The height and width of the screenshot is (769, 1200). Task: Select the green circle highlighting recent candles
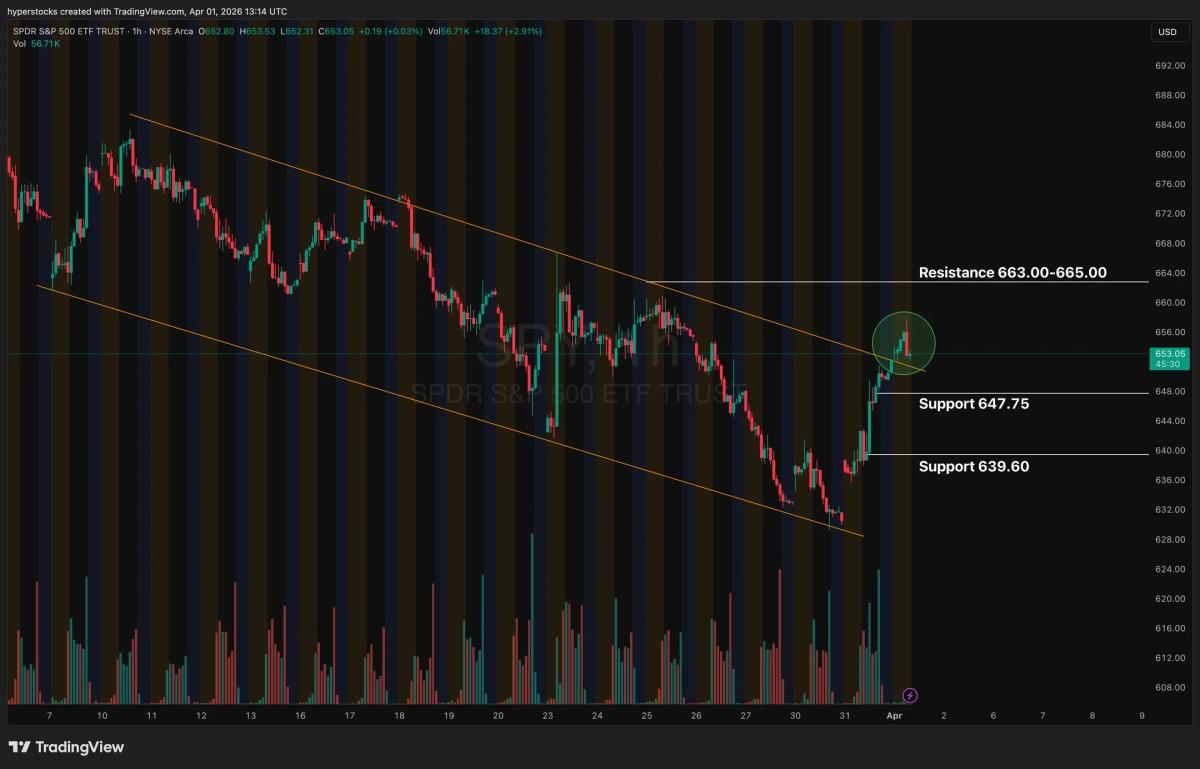(x=904, y=342)
